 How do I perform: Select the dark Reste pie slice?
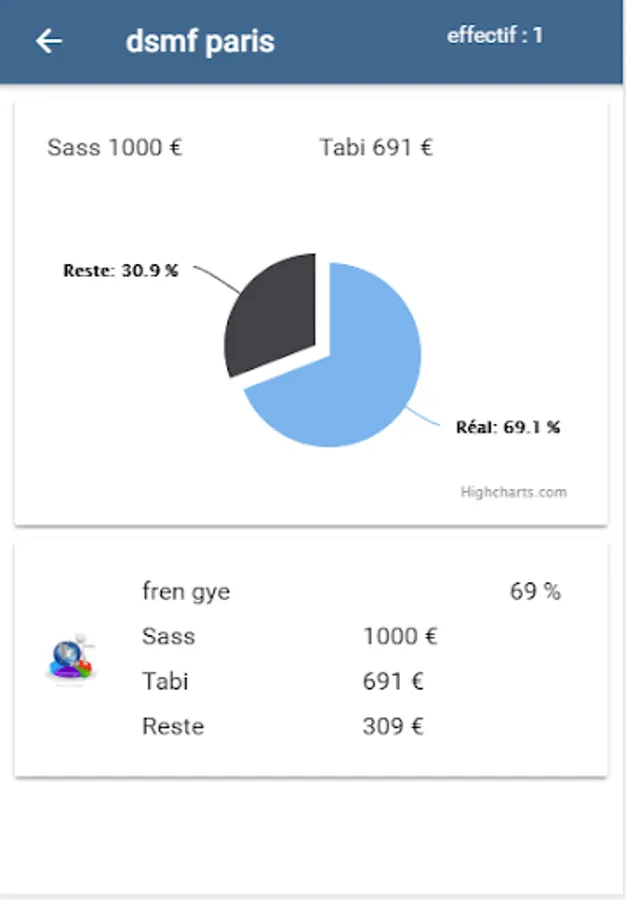click(x=272, y=313)
